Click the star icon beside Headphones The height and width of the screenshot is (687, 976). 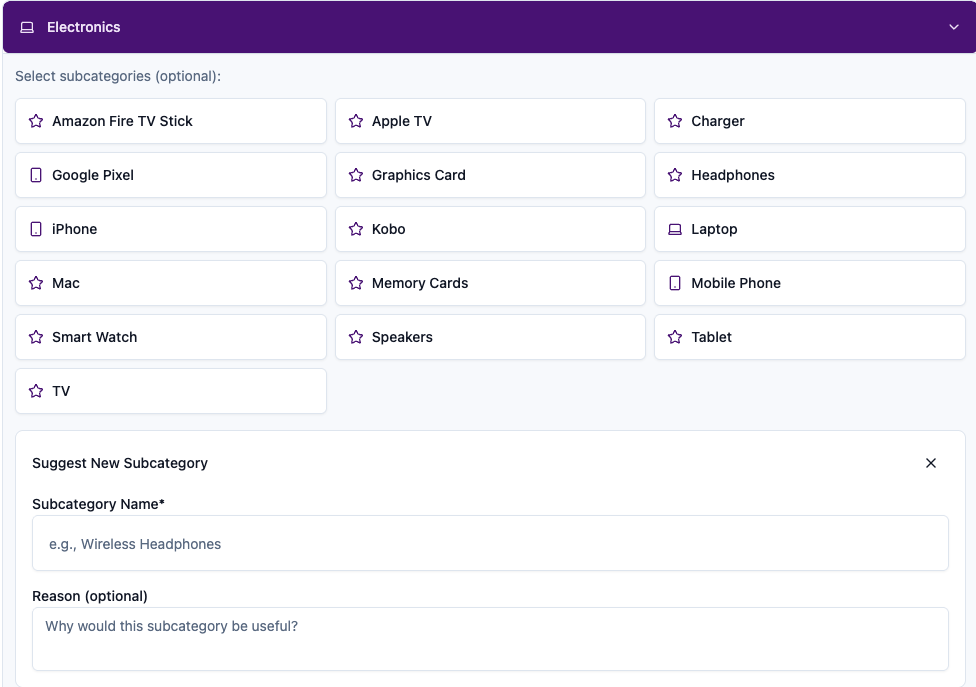[x=675, y=175]
